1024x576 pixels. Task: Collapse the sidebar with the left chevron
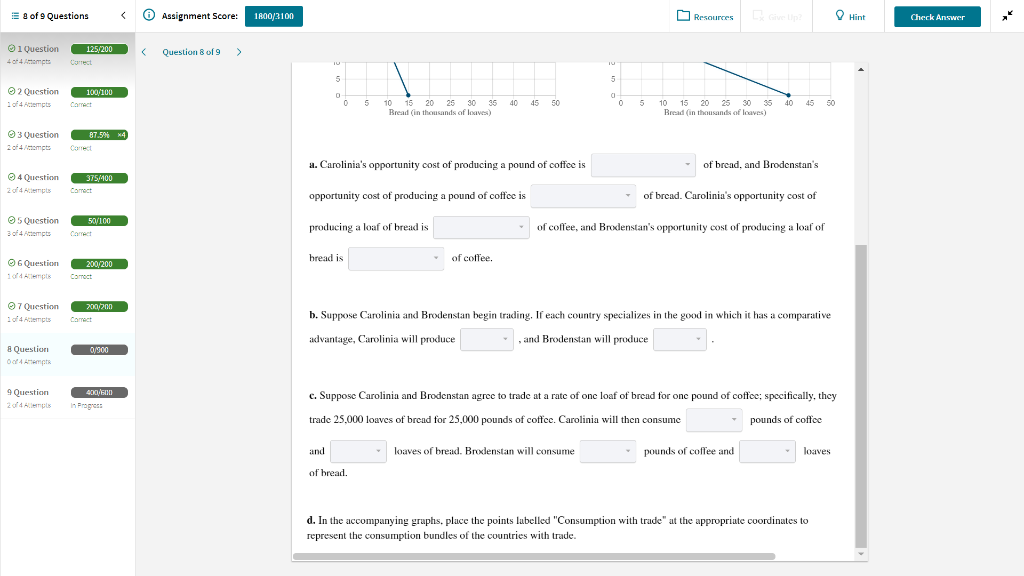coord(123,16)
